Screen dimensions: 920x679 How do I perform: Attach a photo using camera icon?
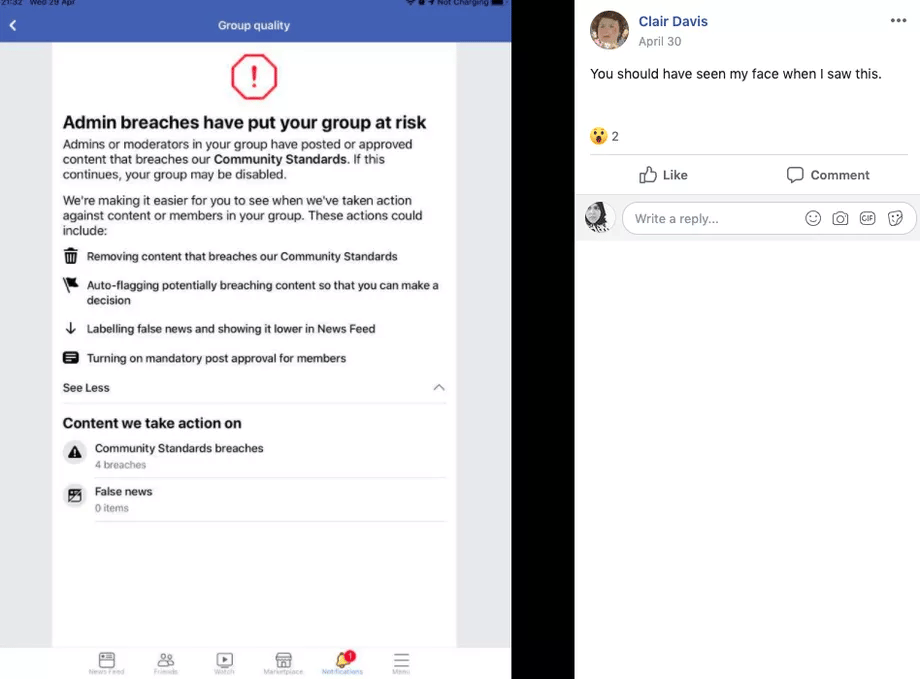click(840, 218)
